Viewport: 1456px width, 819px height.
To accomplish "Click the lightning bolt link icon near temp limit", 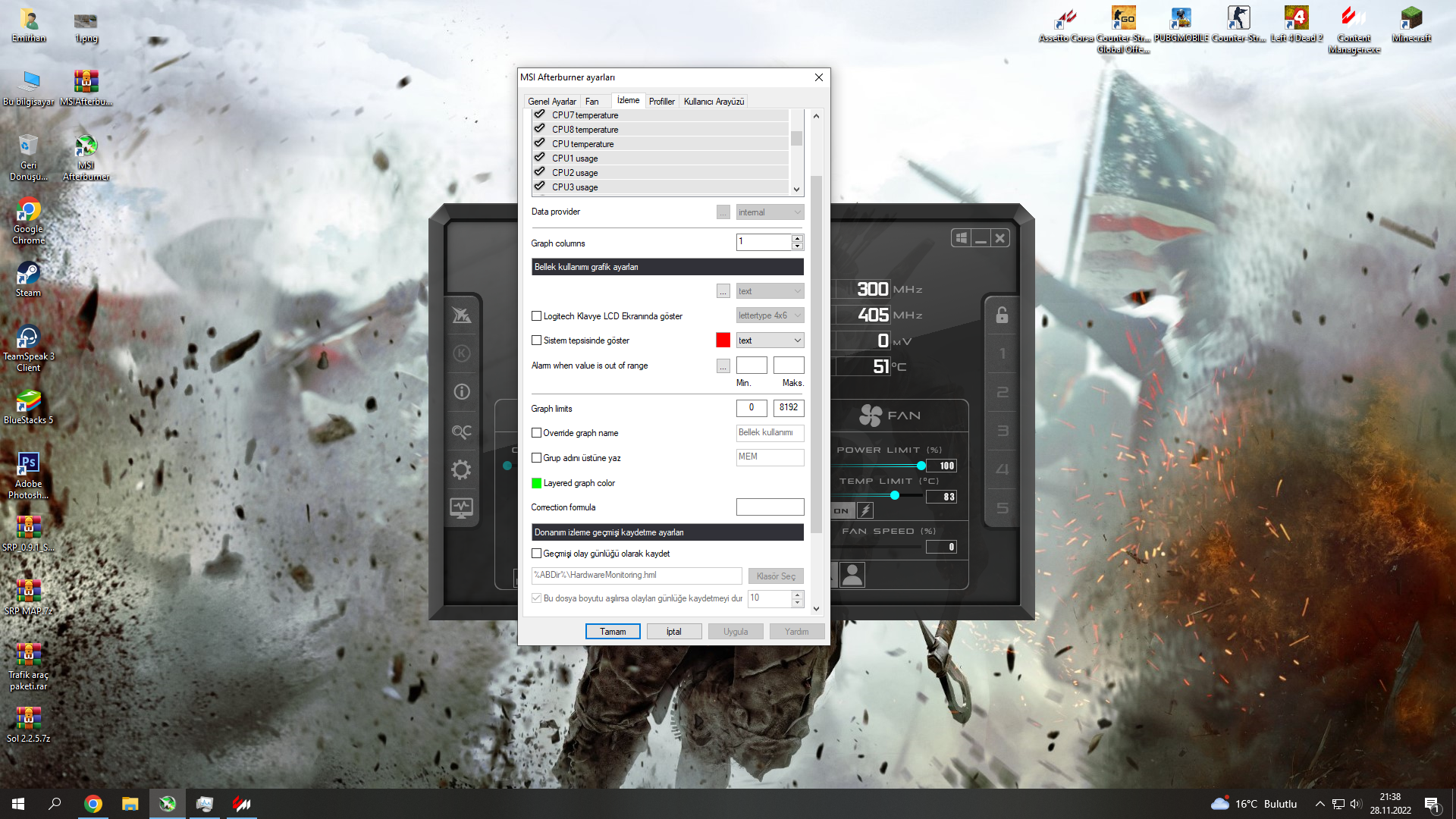I will (865, 510).
